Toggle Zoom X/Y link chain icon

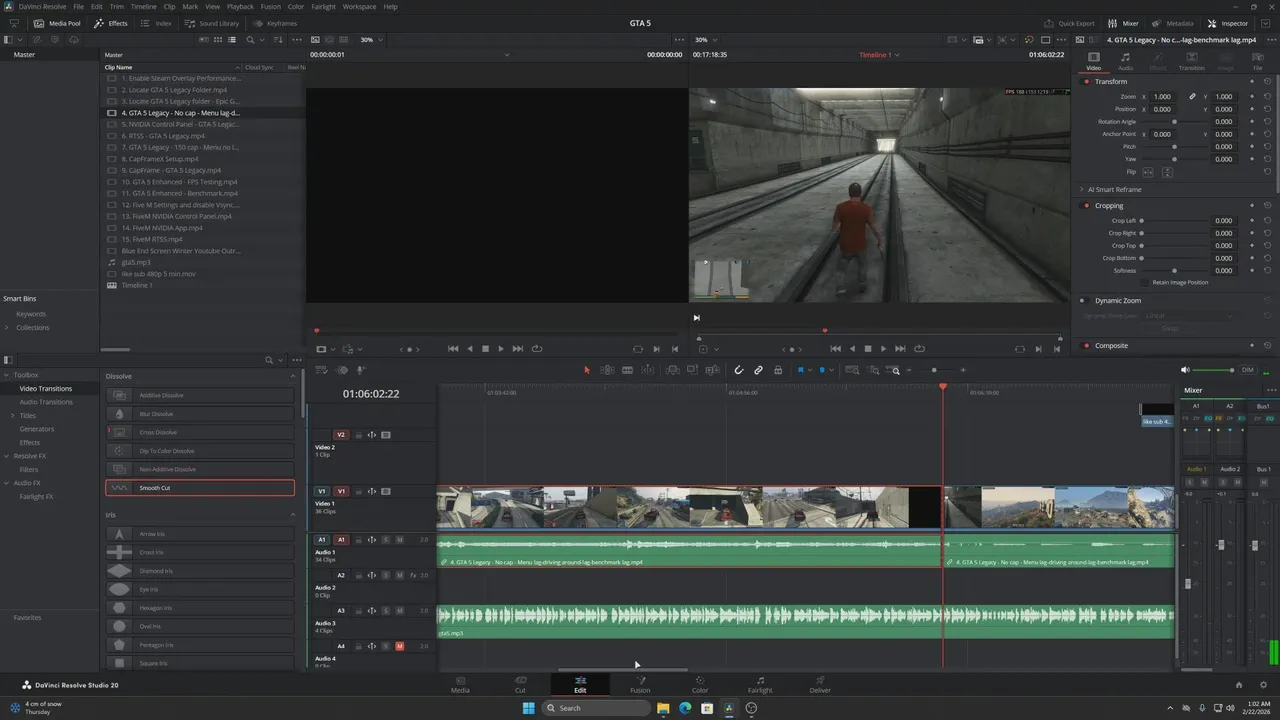[1192, 97]
